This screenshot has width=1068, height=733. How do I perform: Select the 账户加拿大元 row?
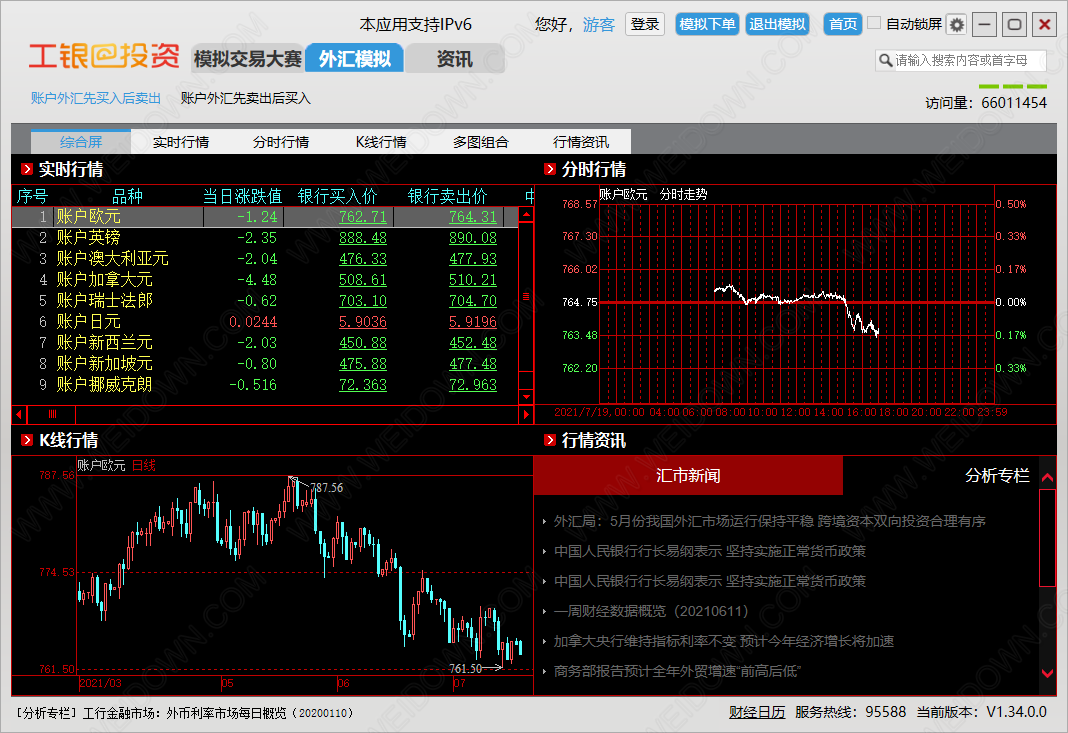click(266, 280)
